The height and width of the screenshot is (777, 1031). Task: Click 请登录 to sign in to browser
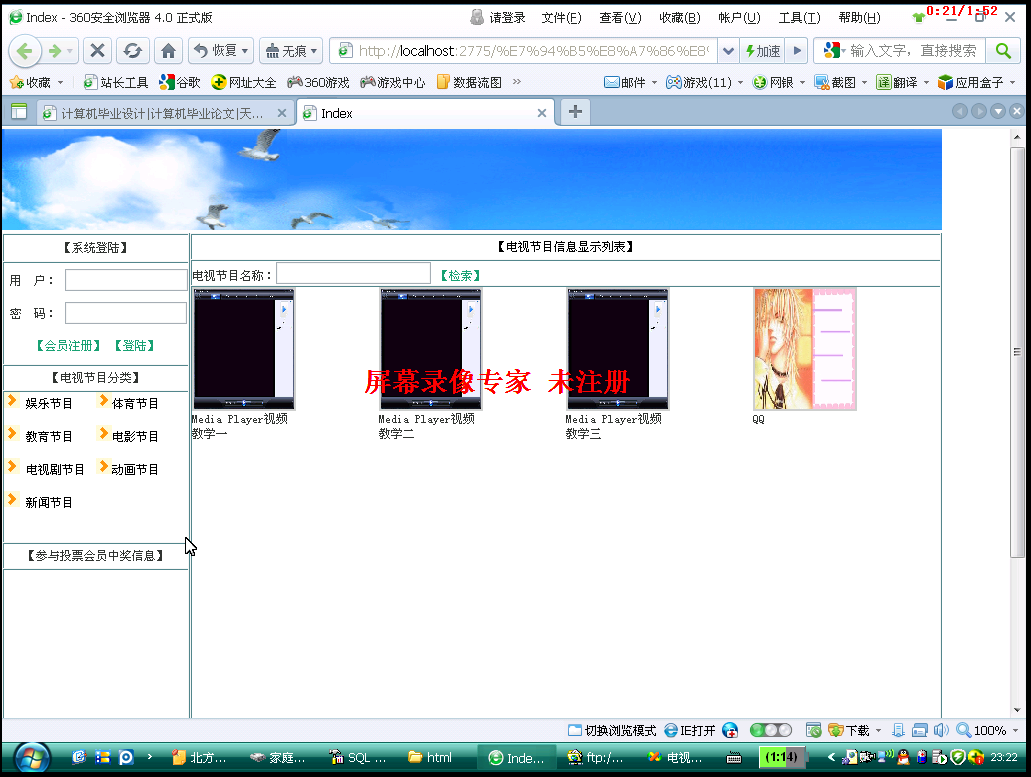[498, 18]
